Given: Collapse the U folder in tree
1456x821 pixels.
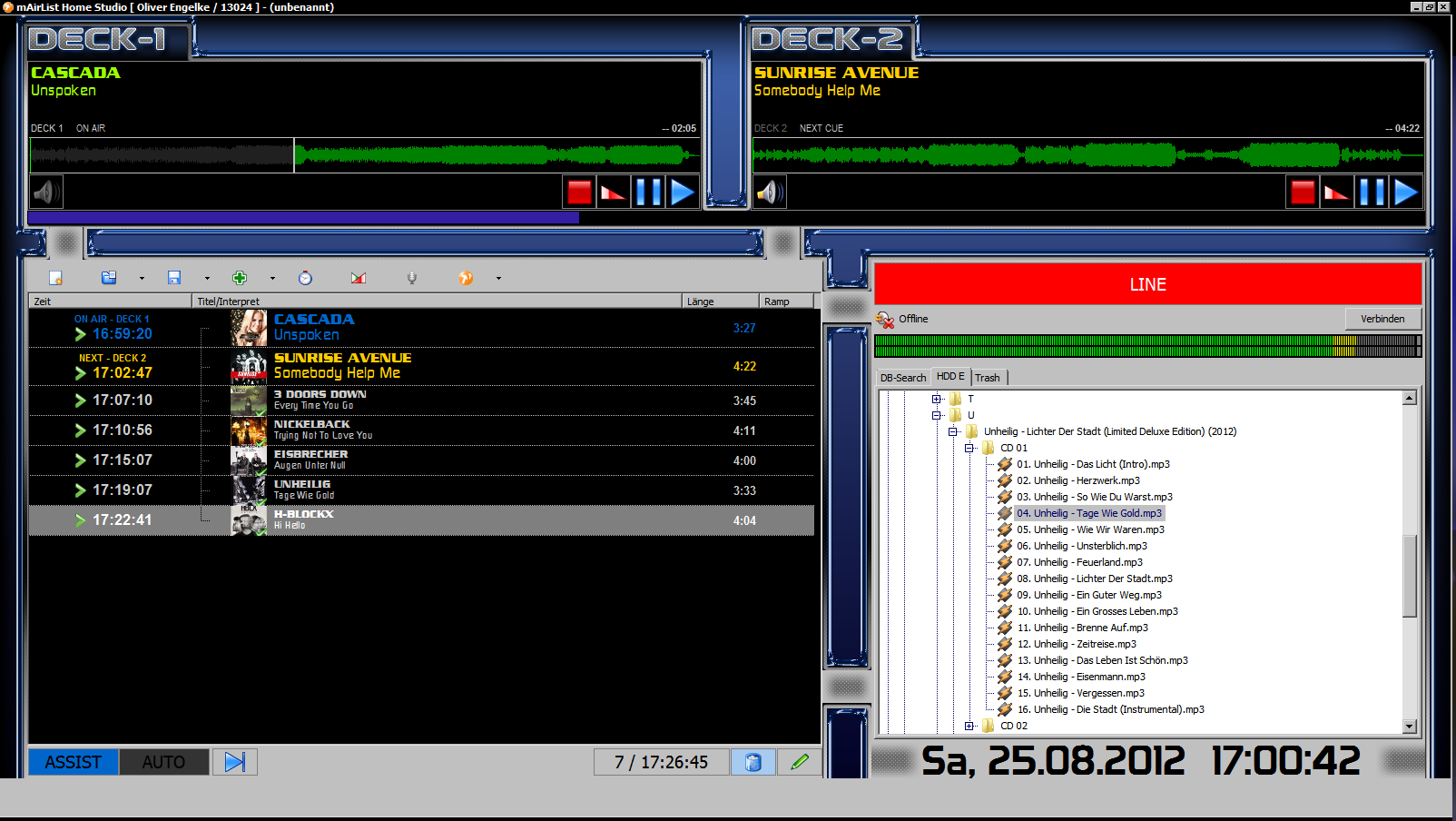Looking at the screenshot, I should (x=937, y=415).
